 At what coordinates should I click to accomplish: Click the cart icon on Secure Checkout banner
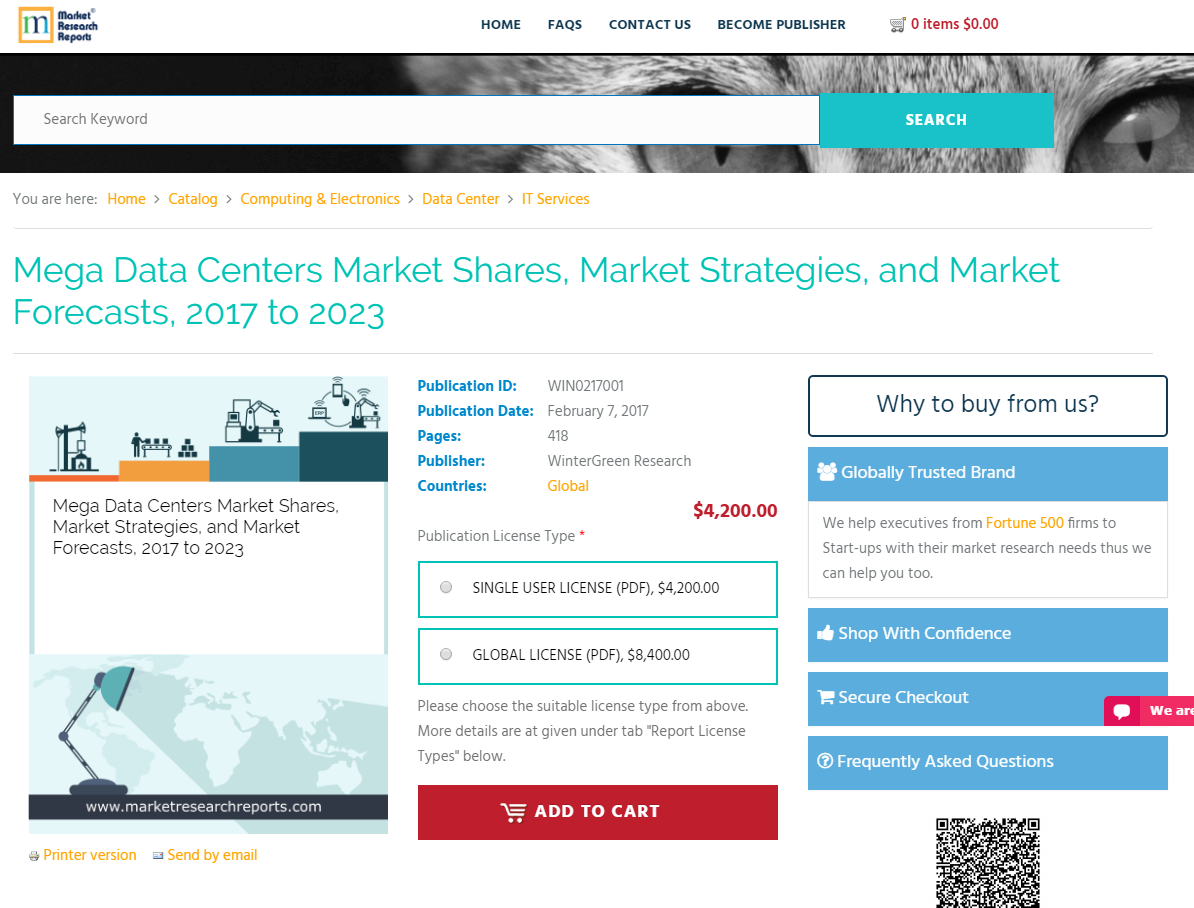(825, 697)
